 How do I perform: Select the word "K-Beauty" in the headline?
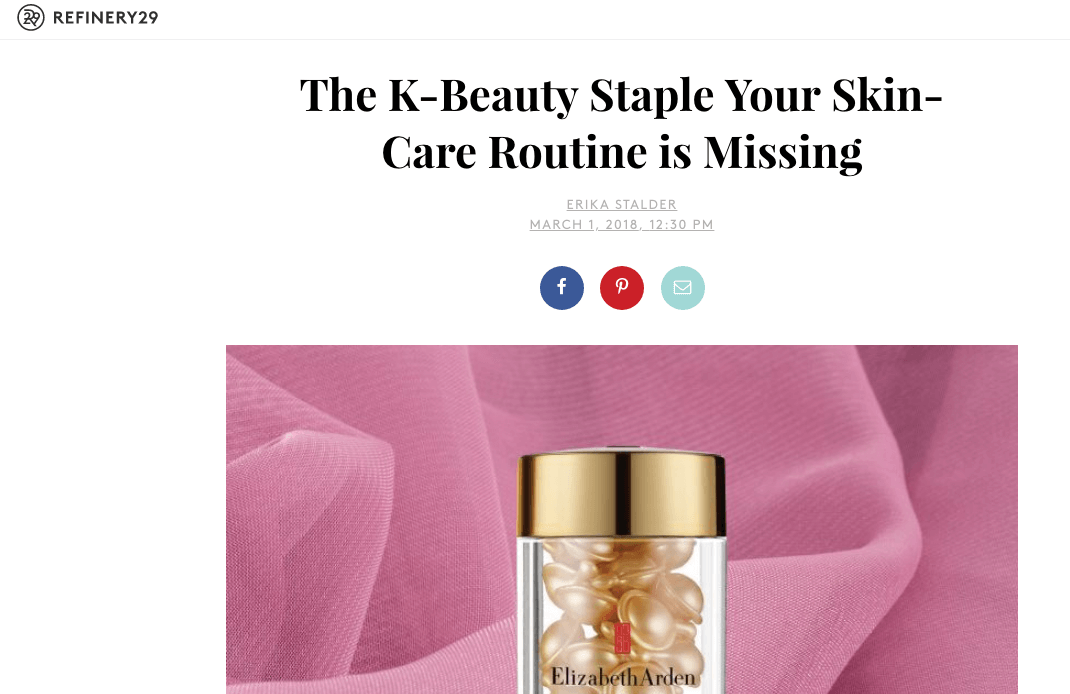point(483,95)
